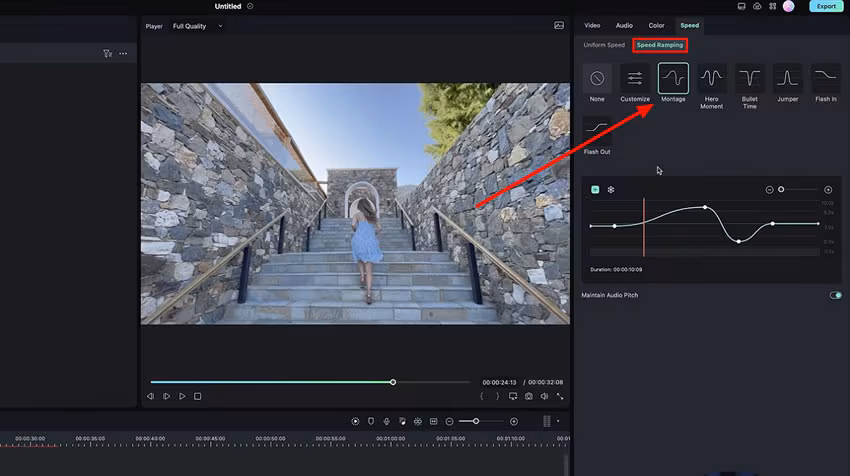Viewport: 850px width, 476px height.
Task: Open the user profile avatar
Action: click(789, 6)
